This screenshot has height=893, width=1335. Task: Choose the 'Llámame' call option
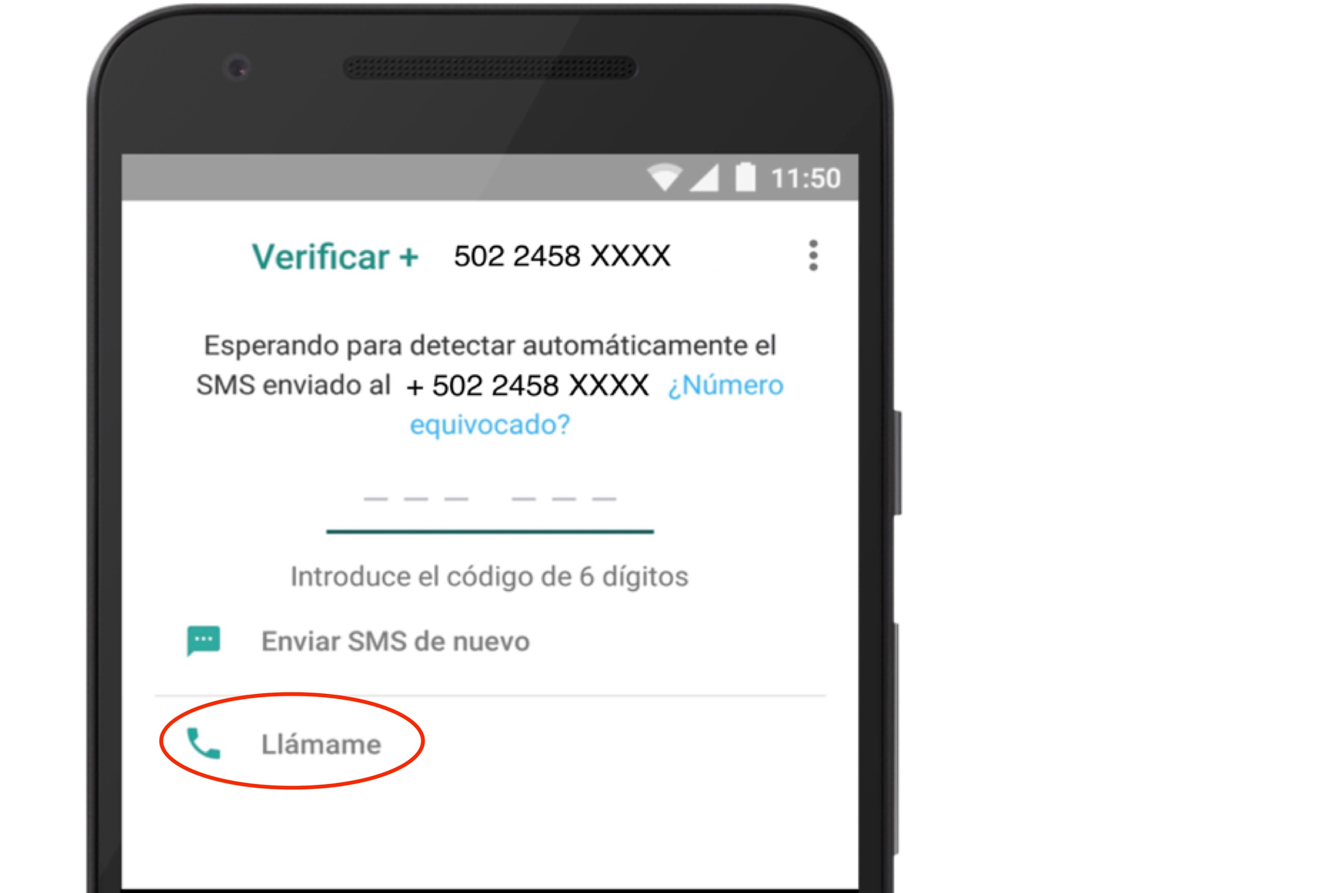pos(321,744)
